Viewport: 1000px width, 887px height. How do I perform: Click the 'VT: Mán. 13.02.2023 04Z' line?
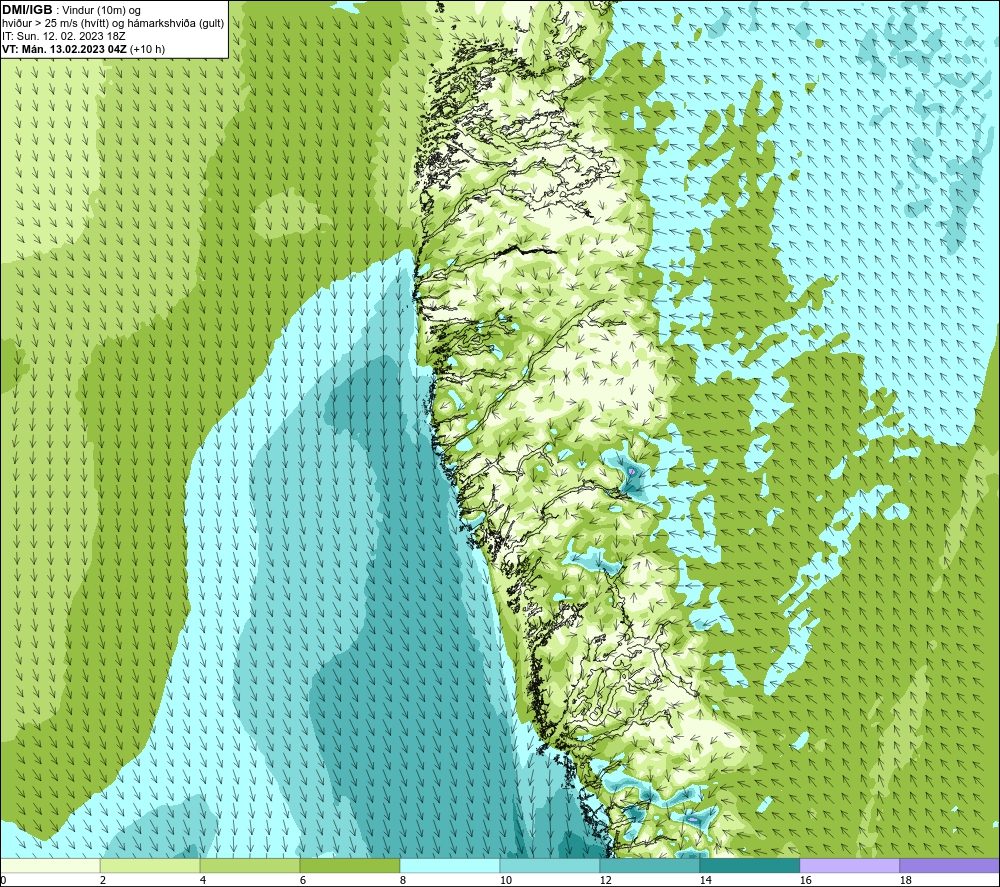pos(84,49)
